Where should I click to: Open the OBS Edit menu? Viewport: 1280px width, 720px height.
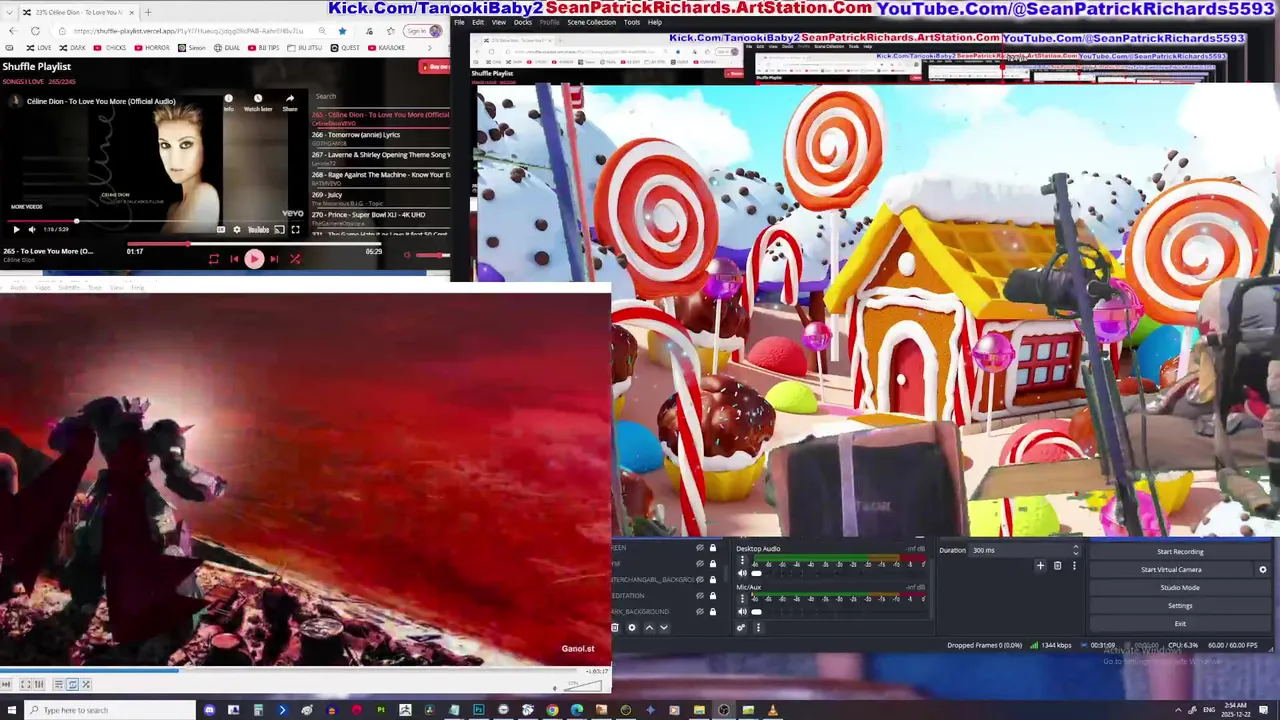point(478,22)
